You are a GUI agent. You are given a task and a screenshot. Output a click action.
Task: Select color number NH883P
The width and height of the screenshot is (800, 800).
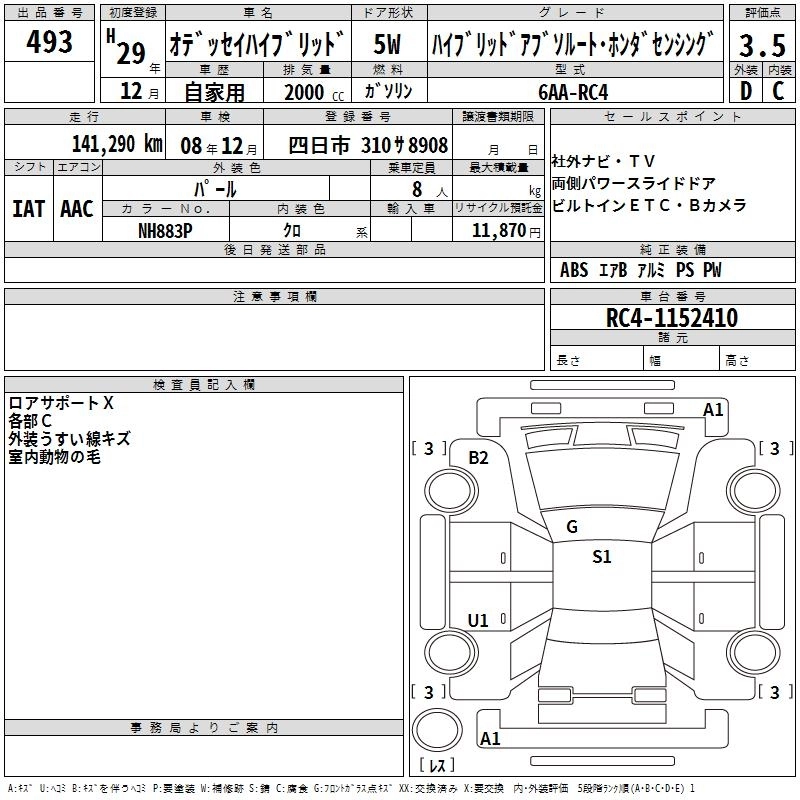(x=165, y=231)
